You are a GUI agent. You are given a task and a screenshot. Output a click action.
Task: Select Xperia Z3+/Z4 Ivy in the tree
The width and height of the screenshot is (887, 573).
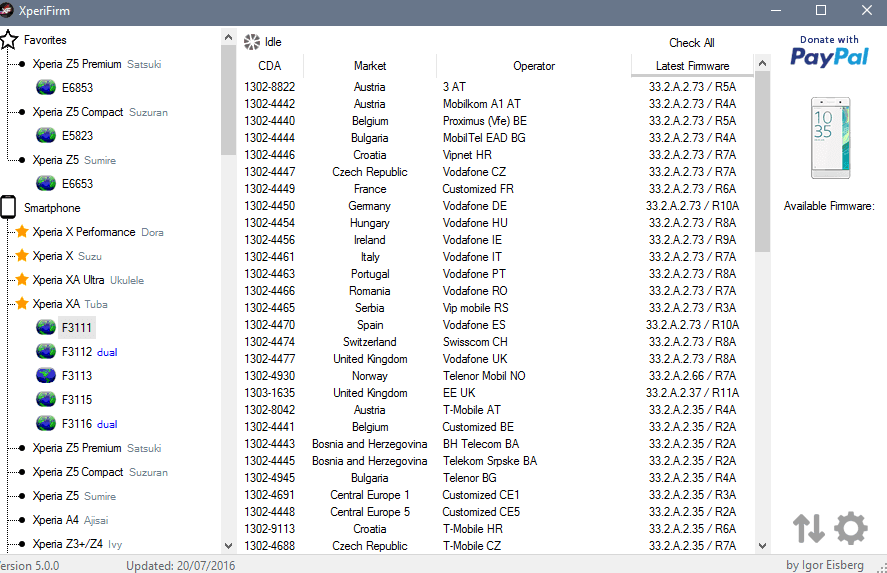(x=77, y=544)
